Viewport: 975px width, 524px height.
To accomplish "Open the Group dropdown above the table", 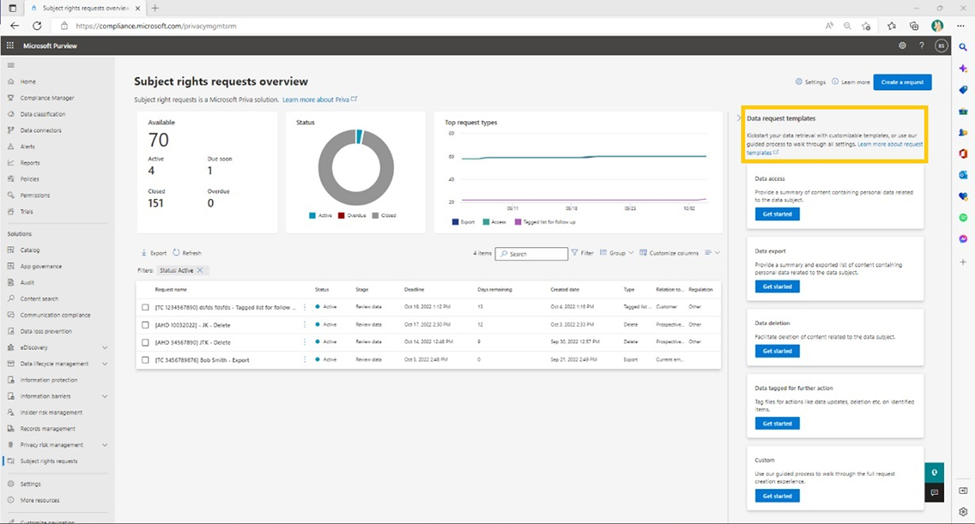I will click(617, 253).
